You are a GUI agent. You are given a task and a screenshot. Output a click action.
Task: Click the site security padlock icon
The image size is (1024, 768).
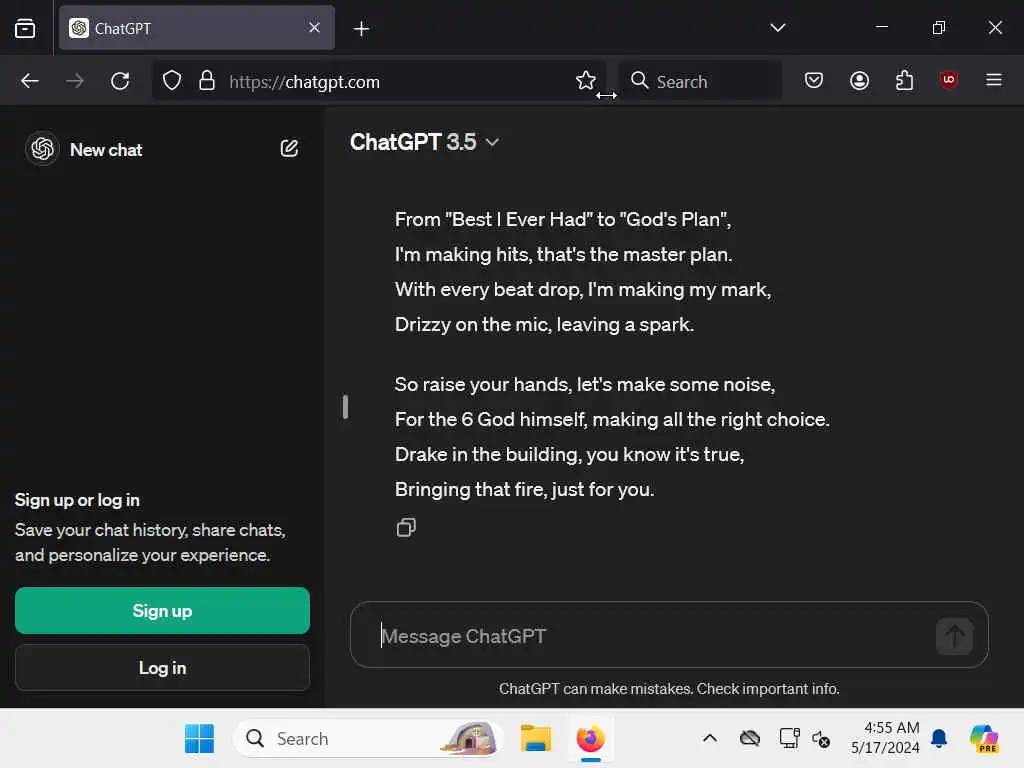(207, 81)
